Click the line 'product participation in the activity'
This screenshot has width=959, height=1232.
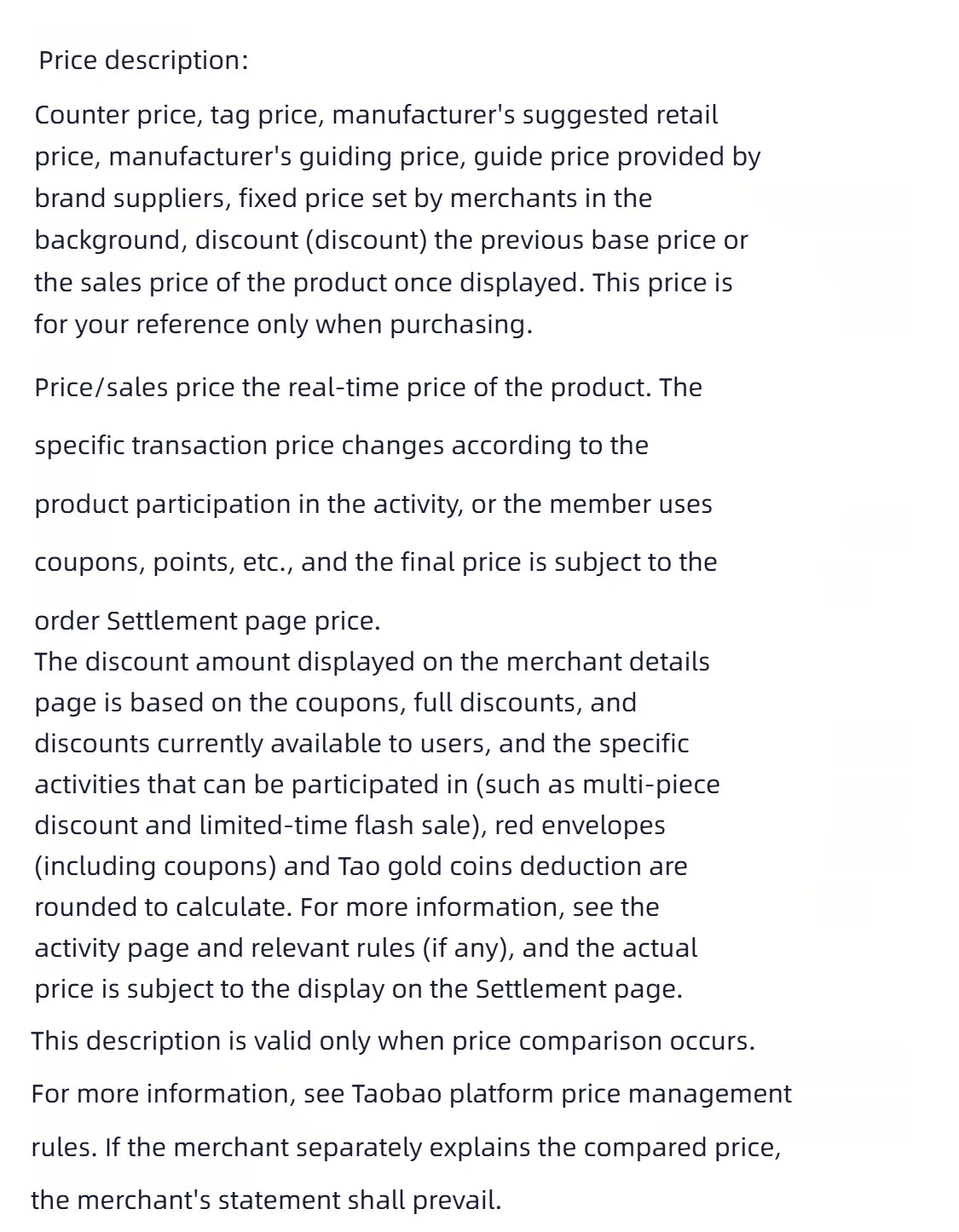click(373, 504)
